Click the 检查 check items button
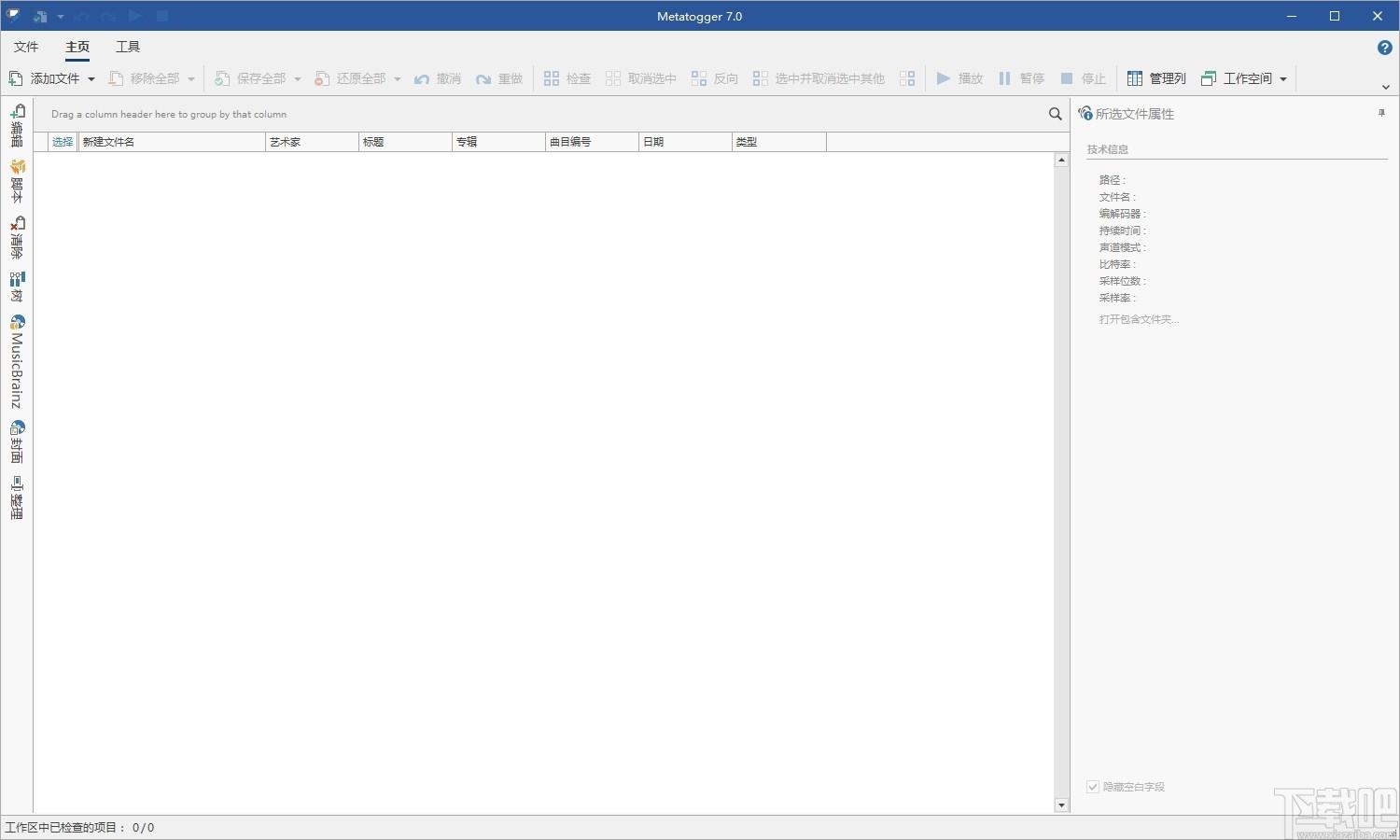The width and height of the screenshot is (1400, 840). (x=567, y=78)
